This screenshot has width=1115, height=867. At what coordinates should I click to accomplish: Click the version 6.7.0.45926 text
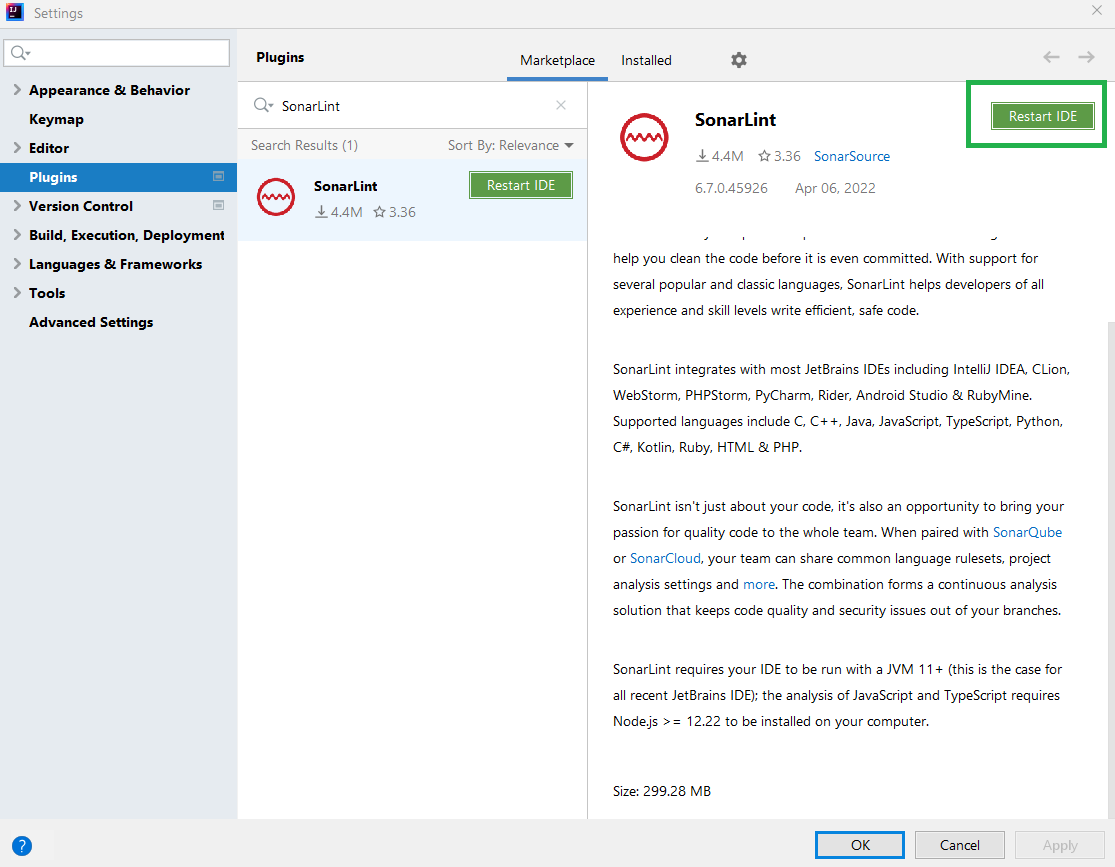731,188
